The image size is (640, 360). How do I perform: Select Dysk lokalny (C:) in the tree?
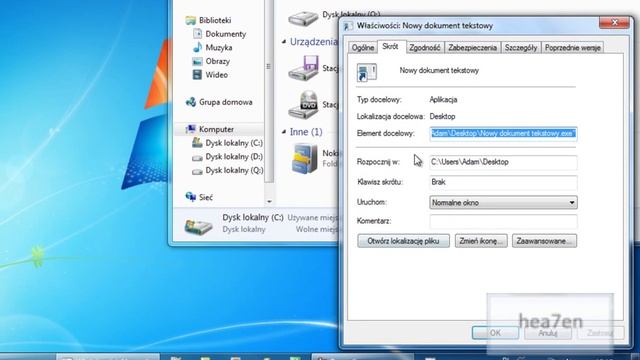point(234,143)
